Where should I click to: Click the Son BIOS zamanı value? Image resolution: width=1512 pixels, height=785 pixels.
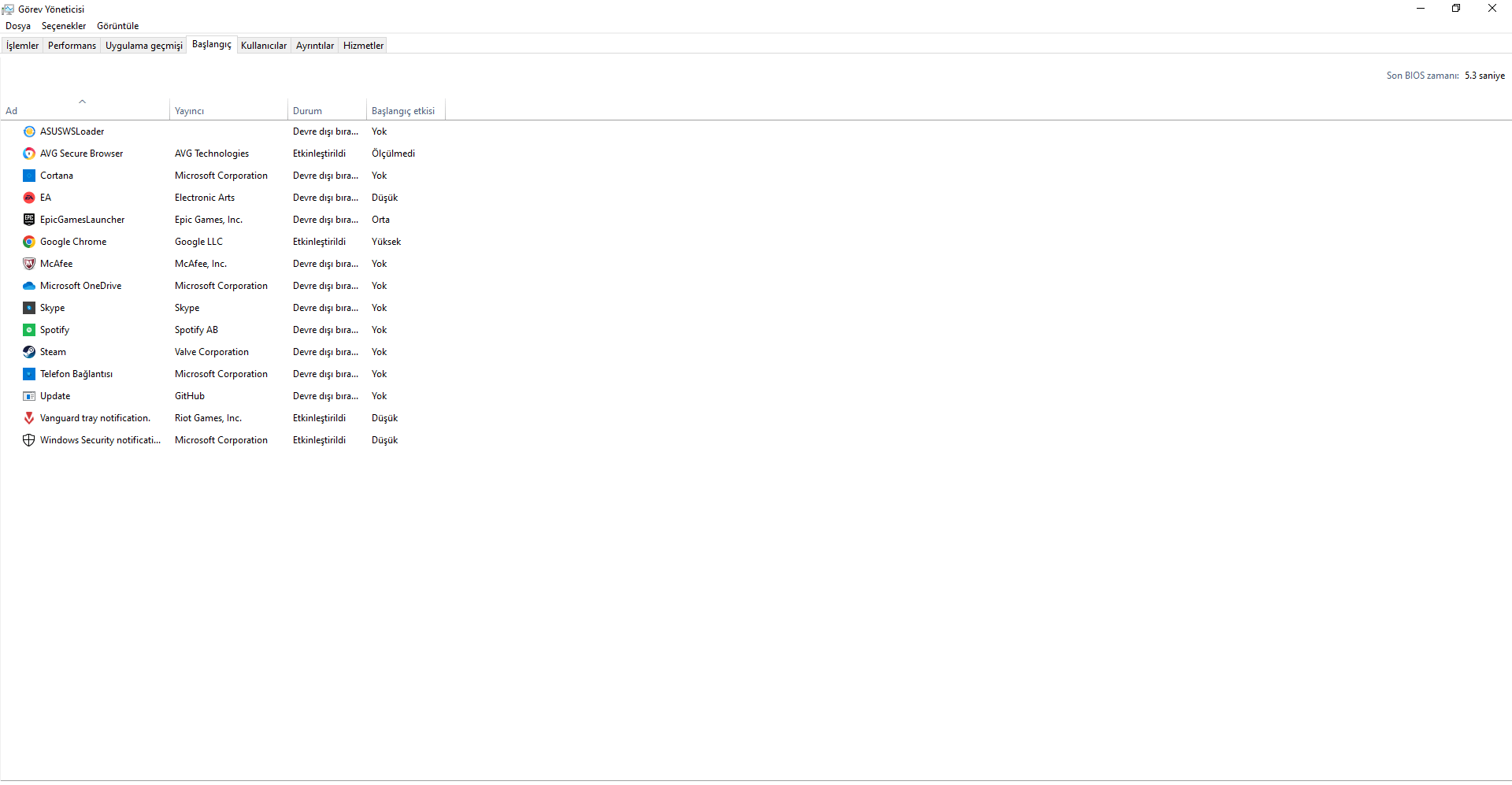(1484, 76)
